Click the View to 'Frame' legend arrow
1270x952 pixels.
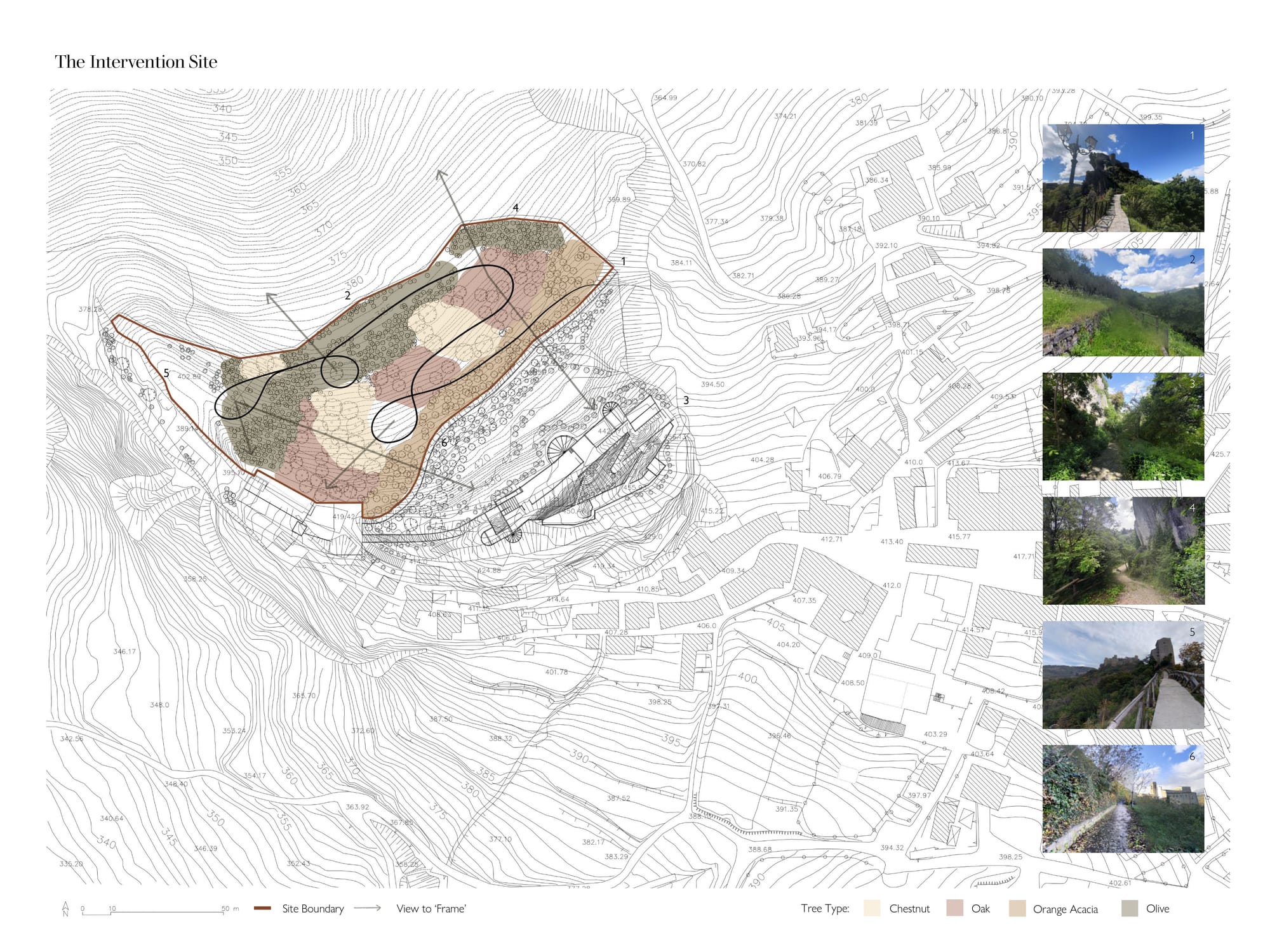click(367, 908)
